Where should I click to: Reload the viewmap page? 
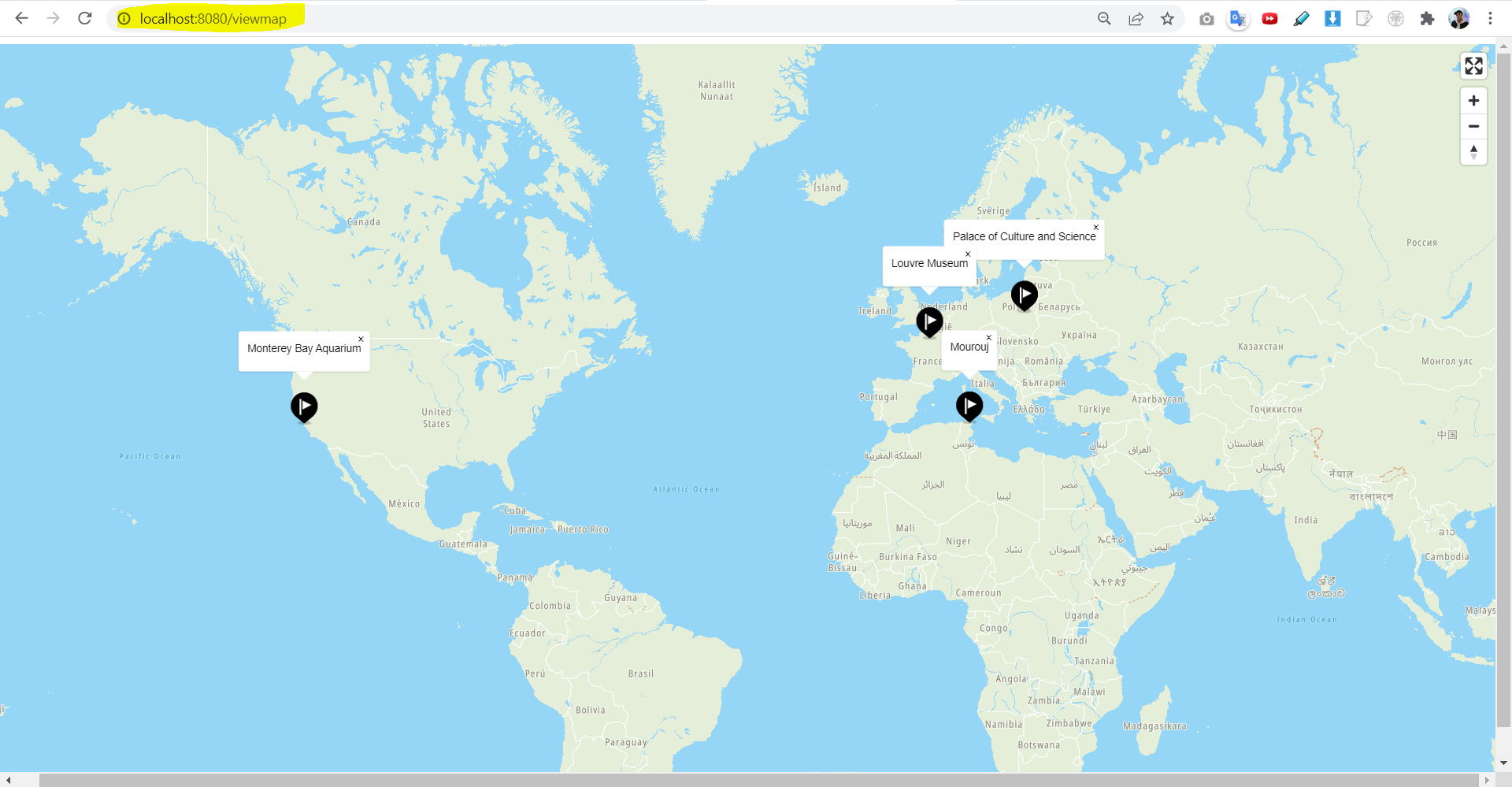pos(85,18)
